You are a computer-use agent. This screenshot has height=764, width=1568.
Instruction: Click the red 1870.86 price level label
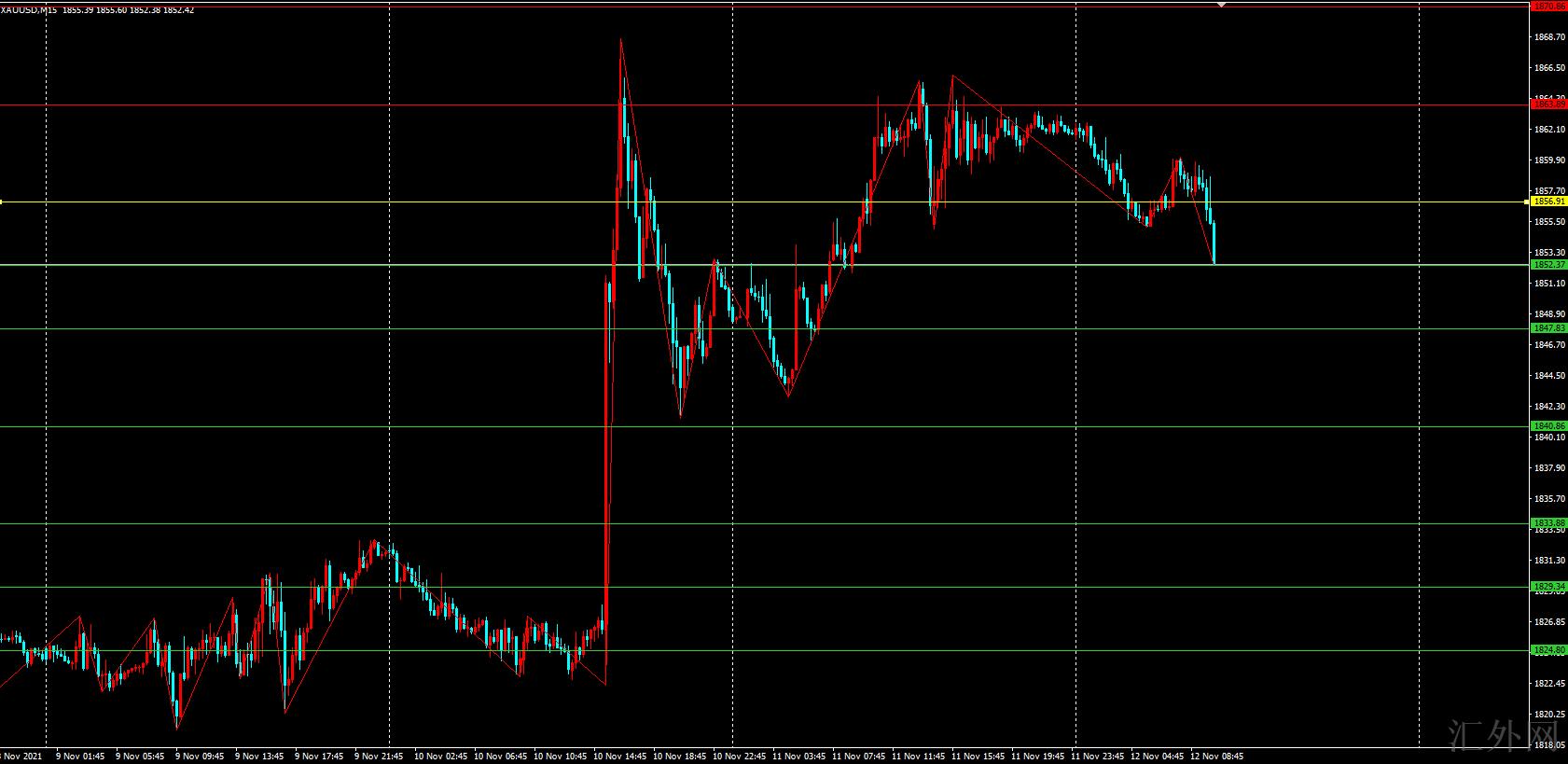click(1548, 6)
